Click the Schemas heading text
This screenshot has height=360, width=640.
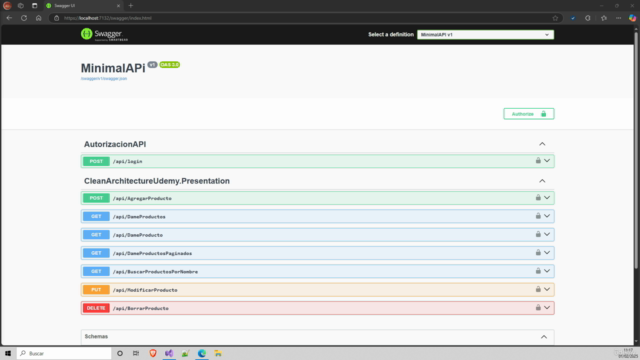[x=96, y=336]
